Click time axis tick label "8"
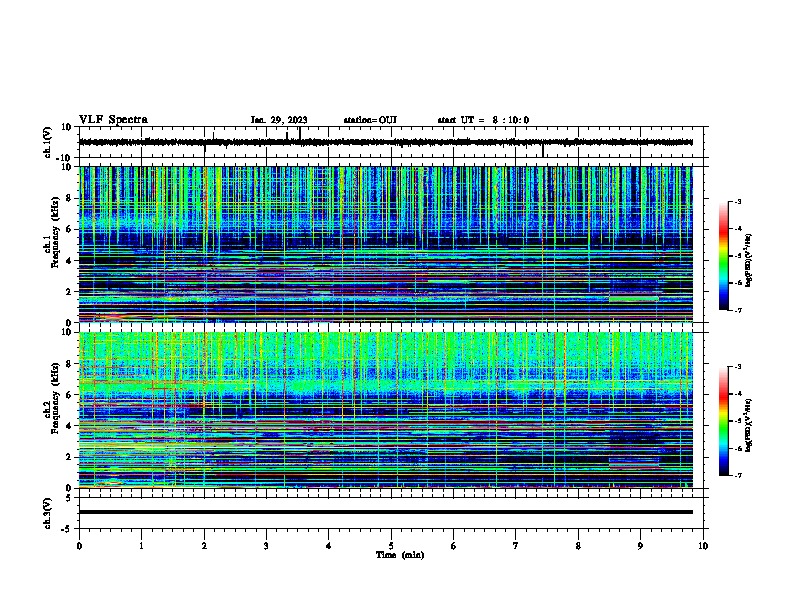The width and height of the screenshot is (792, 612). [578, 546]
